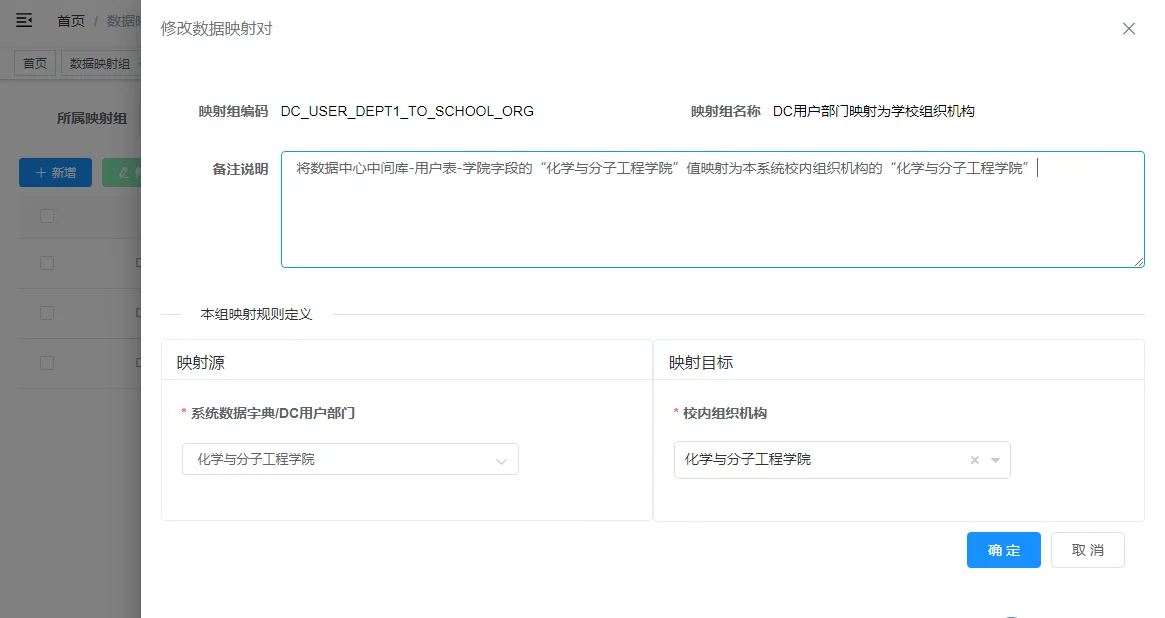The image size is (1165, 618).
Task: Check the first data row checkbox
Action: pyautogui.click(x=47, y=263)
